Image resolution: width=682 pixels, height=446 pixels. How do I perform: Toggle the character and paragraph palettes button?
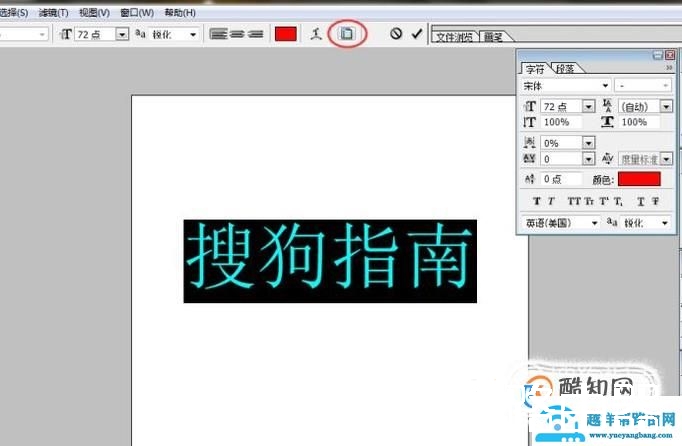[347, 34]
